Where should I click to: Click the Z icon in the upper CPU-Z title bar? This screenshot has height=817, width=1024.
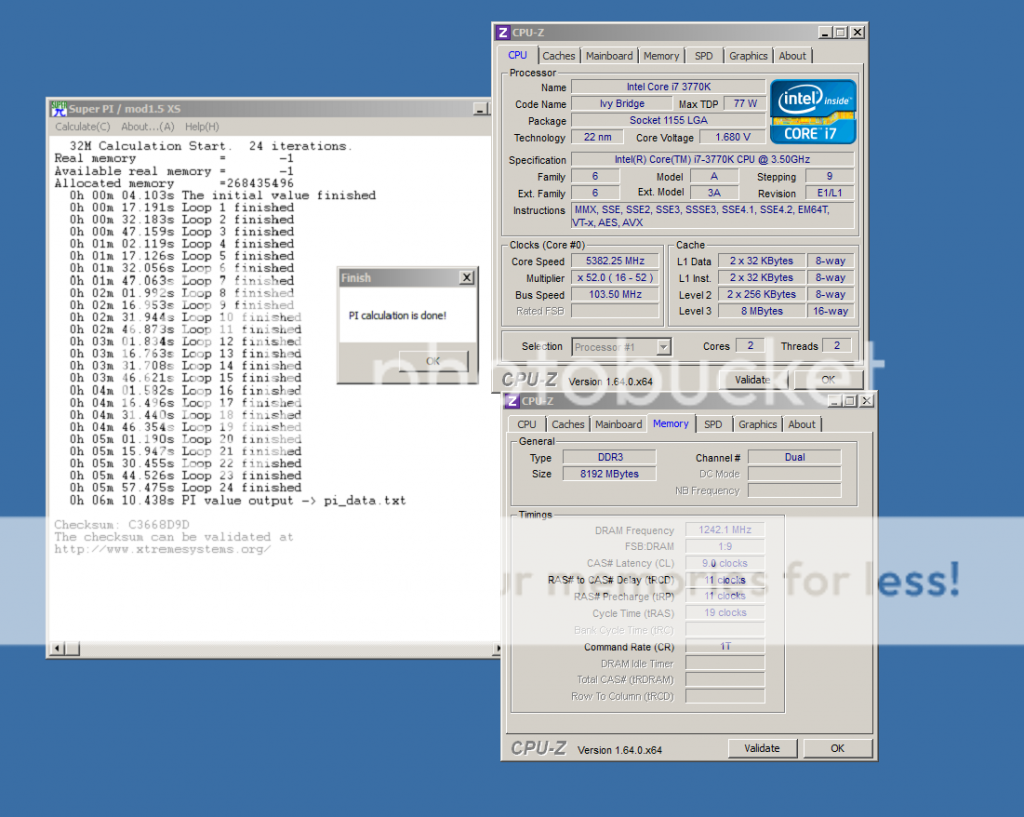(x=502, y=32)
